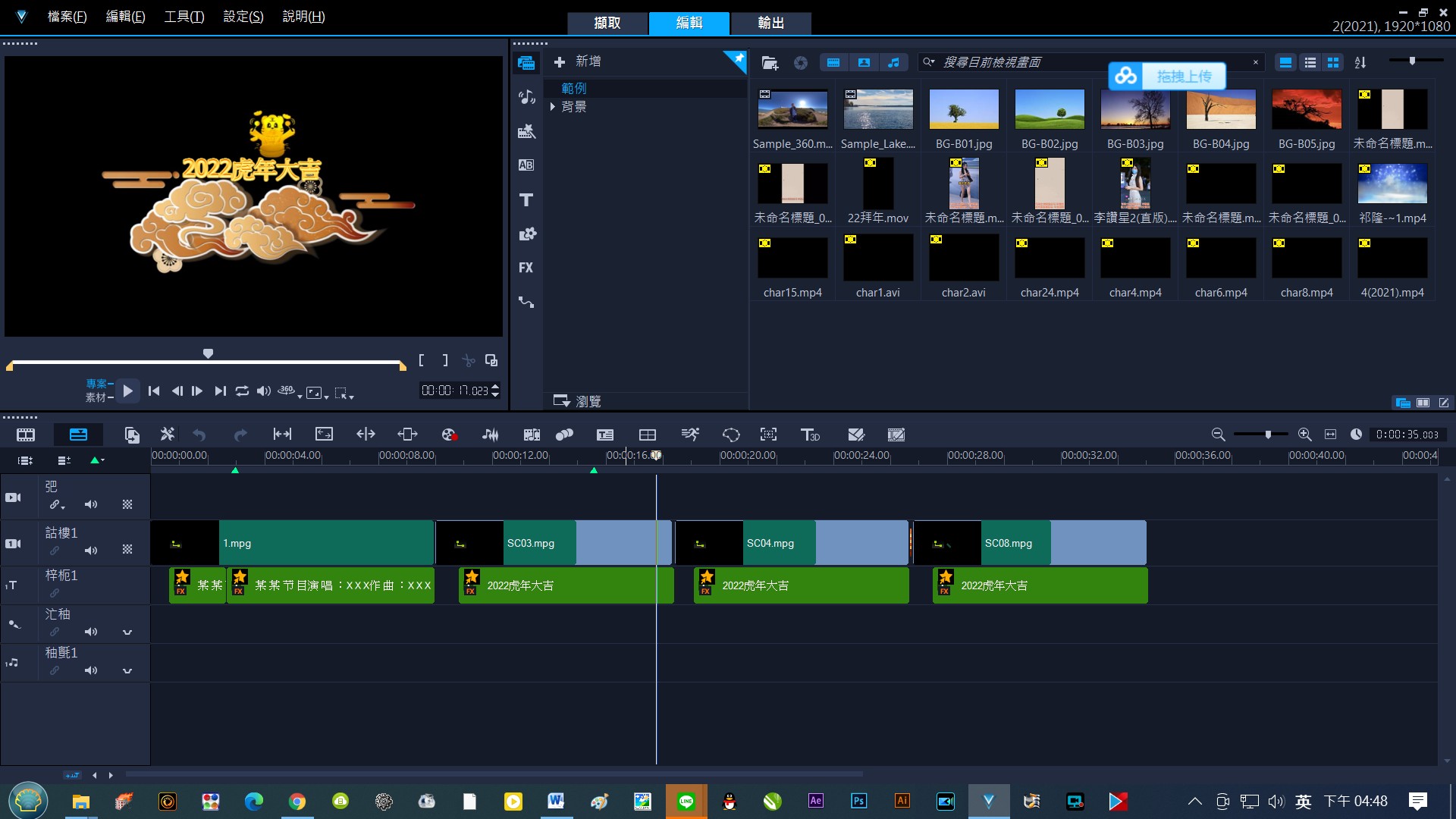Click the 擷取 tab
Image resolution: width=1456 pixels, height=819 pixels.
tap(609, 22)
